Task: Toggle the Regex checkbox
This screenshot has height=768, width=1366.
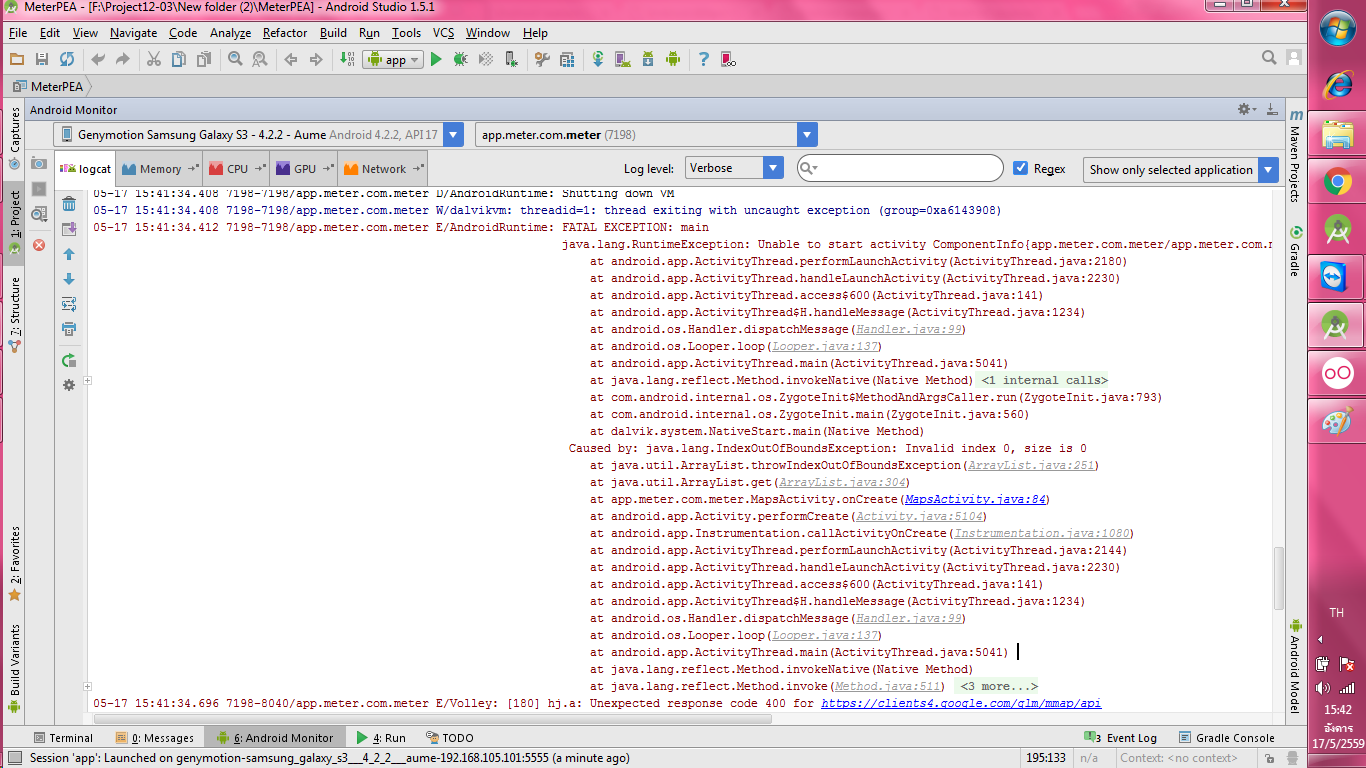Action: (x=1020, y=169)
